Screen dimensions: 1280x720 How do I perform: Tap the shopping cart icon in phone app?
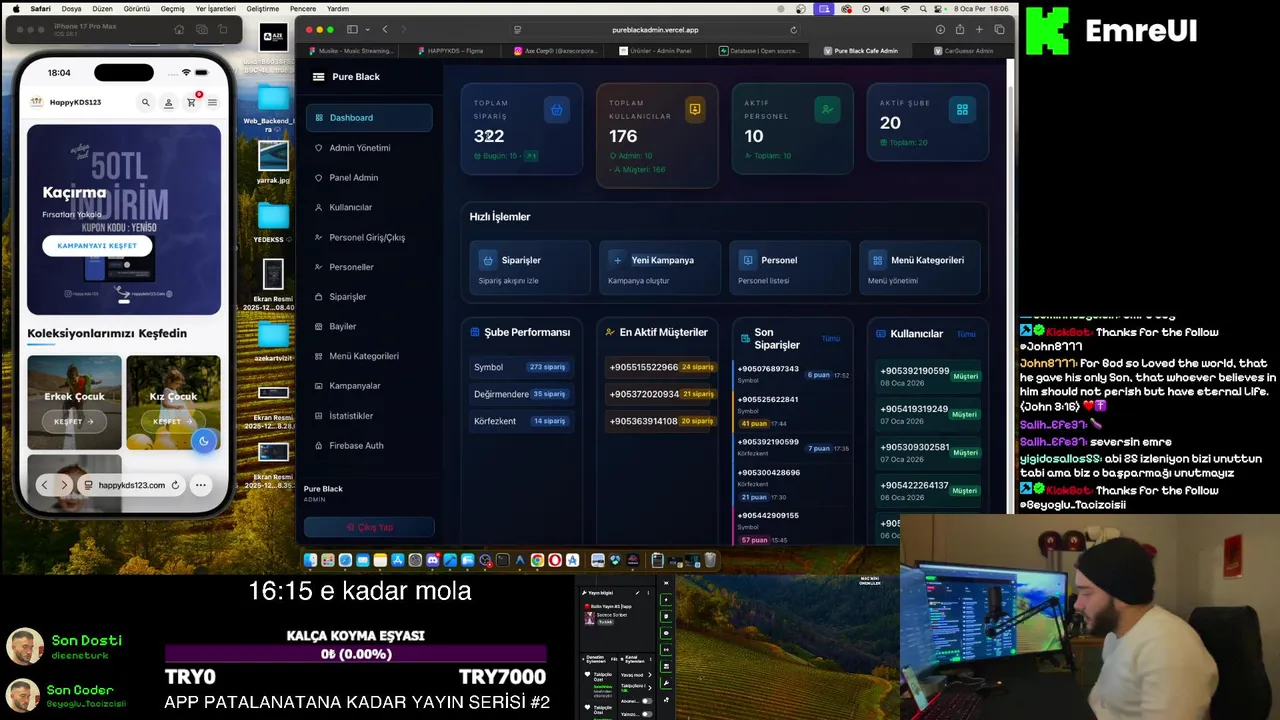pos(191,102)
